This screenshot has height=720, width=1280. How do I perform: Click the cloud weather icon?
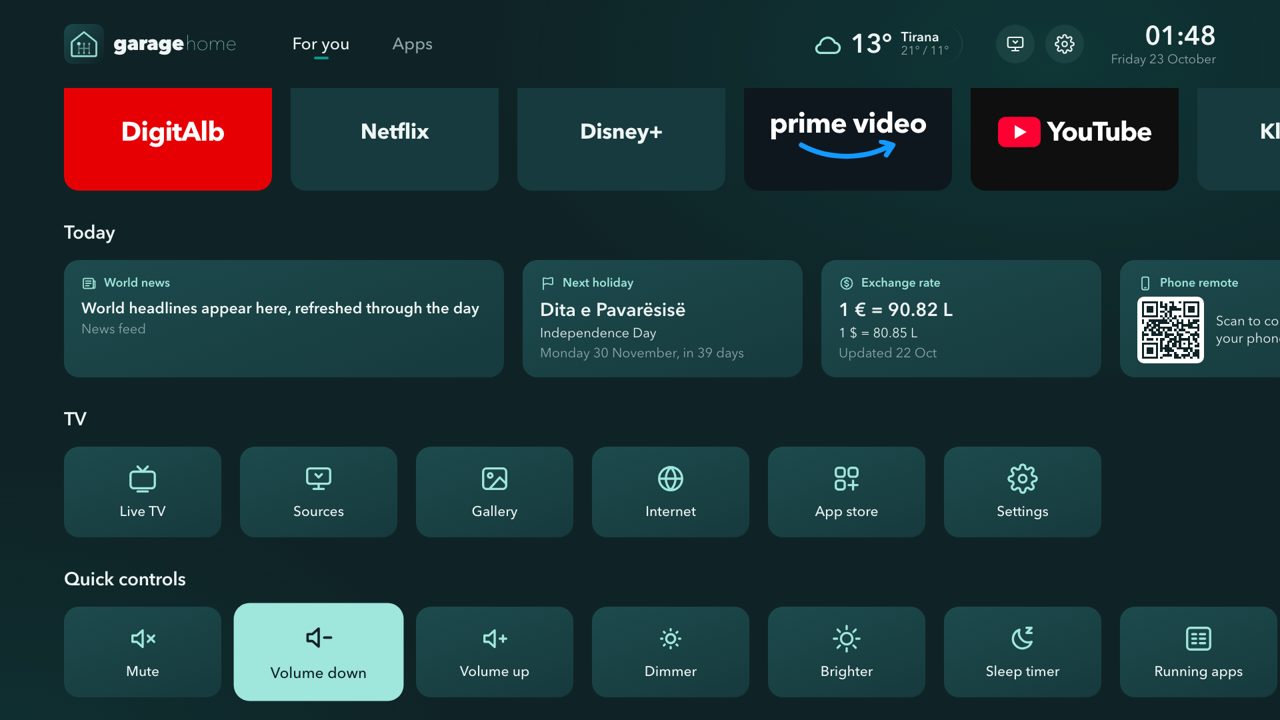828,45
